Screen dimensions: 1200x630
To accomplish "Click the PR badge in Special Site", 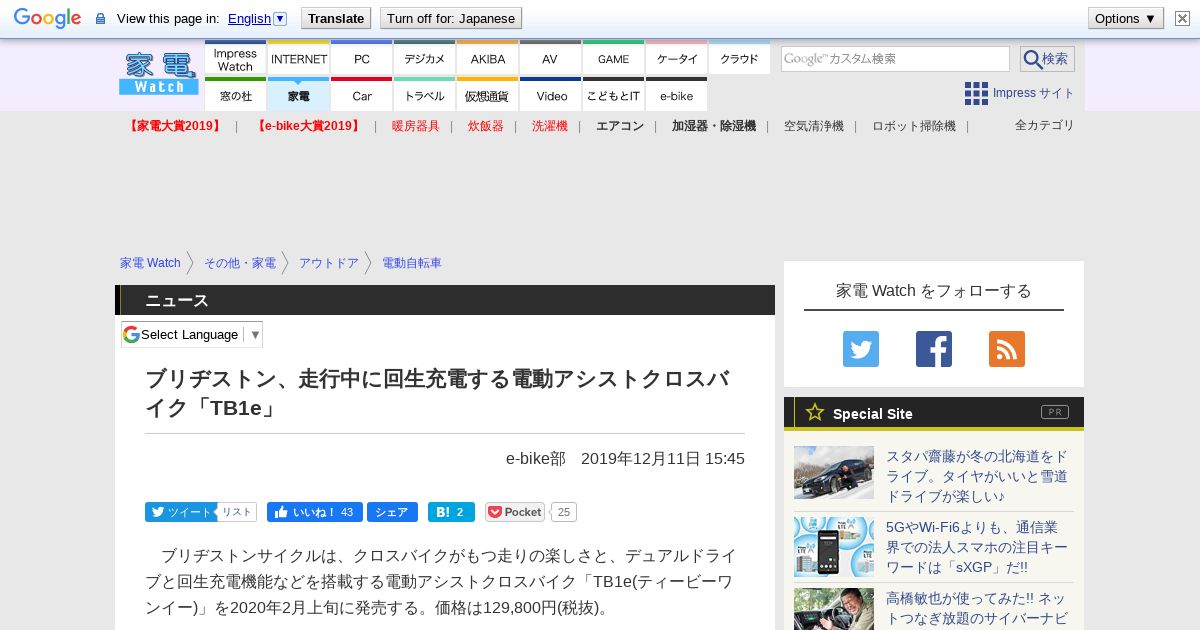I will pyautogui.click(x=1055, y=412).
